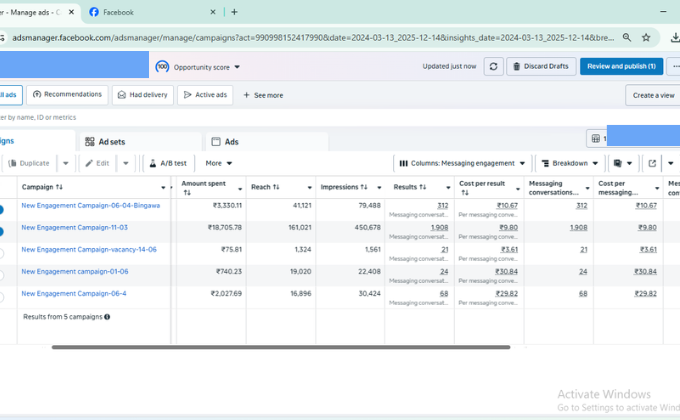Toggle off New Engagement Campaign-06-04-Bingawa
Viewport: 680px width, 420px height.
(x=2, y=208)
